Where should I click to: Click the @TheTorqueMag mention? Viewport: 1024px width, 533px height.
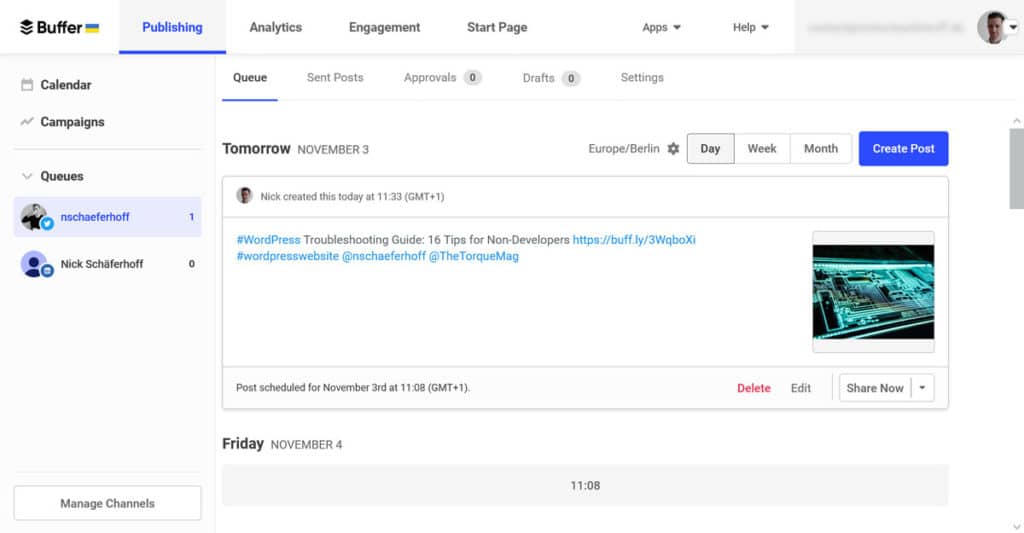[473, 256]
